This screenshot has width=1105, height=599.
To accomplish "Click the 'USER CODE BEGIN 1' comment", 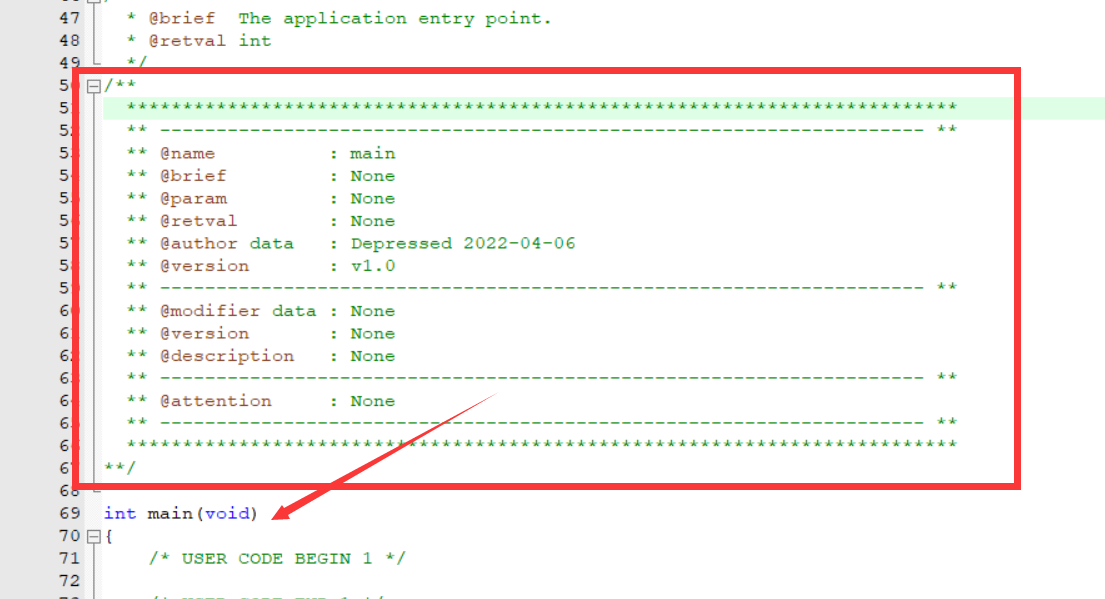I will click(x=277, y=559).
